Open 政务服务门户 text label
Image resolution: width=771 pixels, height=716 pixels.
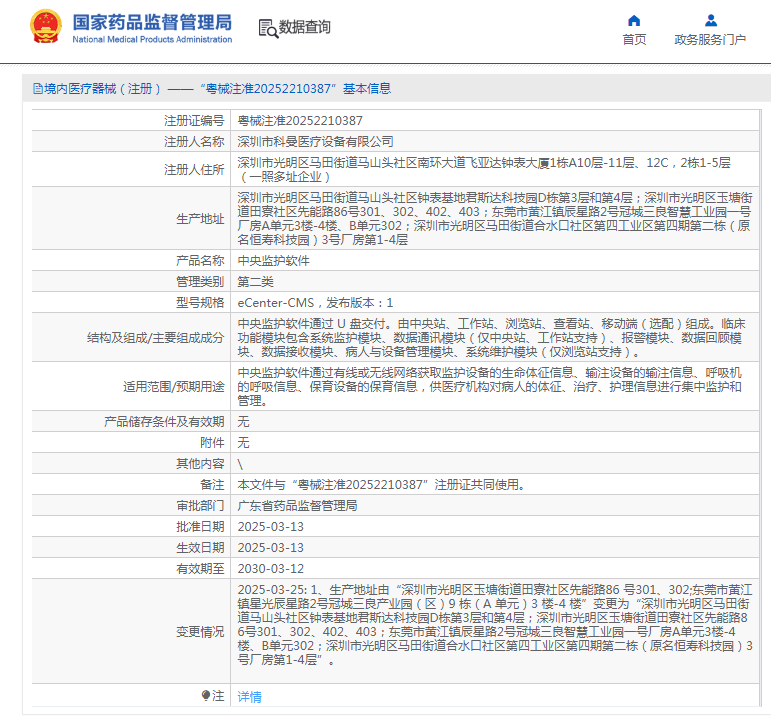[710, 40]
